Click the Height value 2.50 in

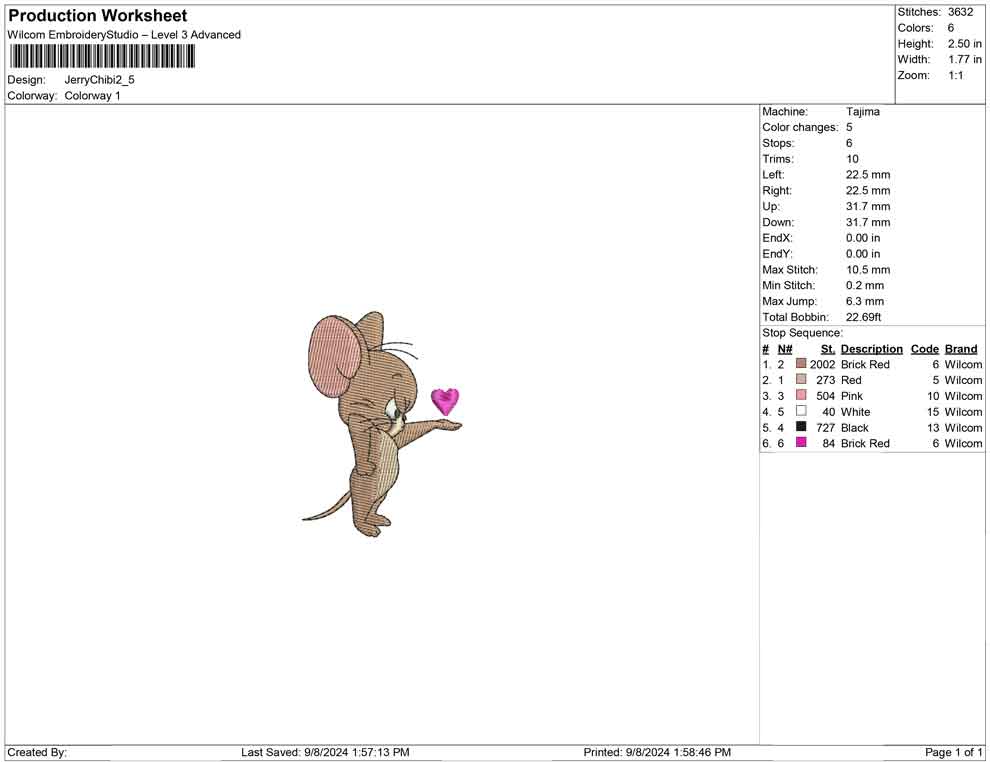964,44
